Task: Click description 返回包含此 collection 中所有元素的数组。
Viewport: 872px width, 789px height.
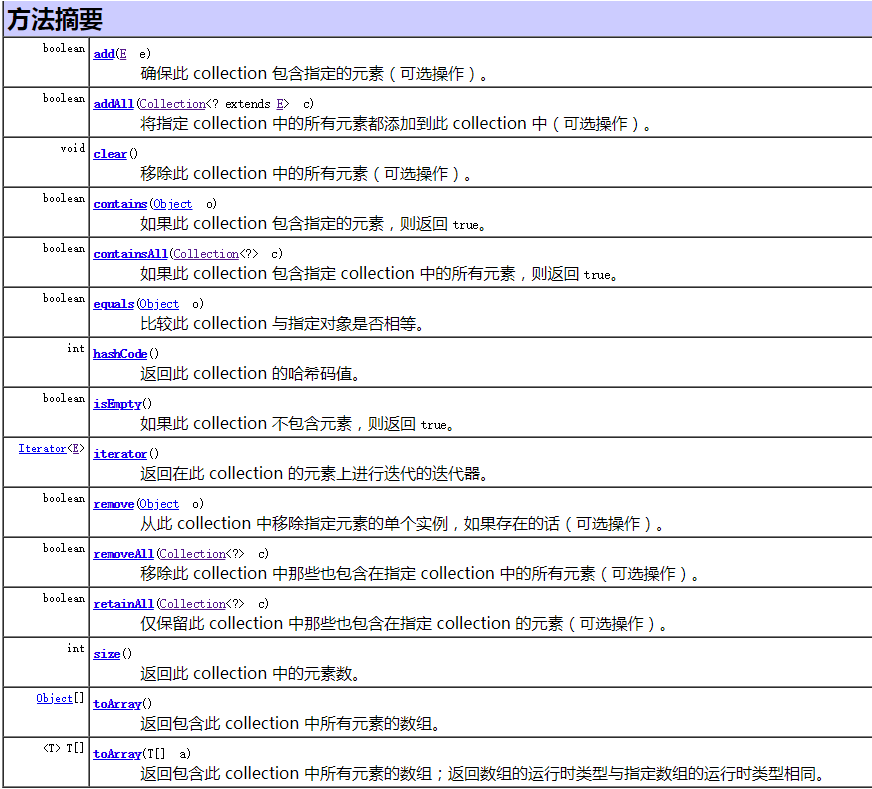Action: (290, 724)
